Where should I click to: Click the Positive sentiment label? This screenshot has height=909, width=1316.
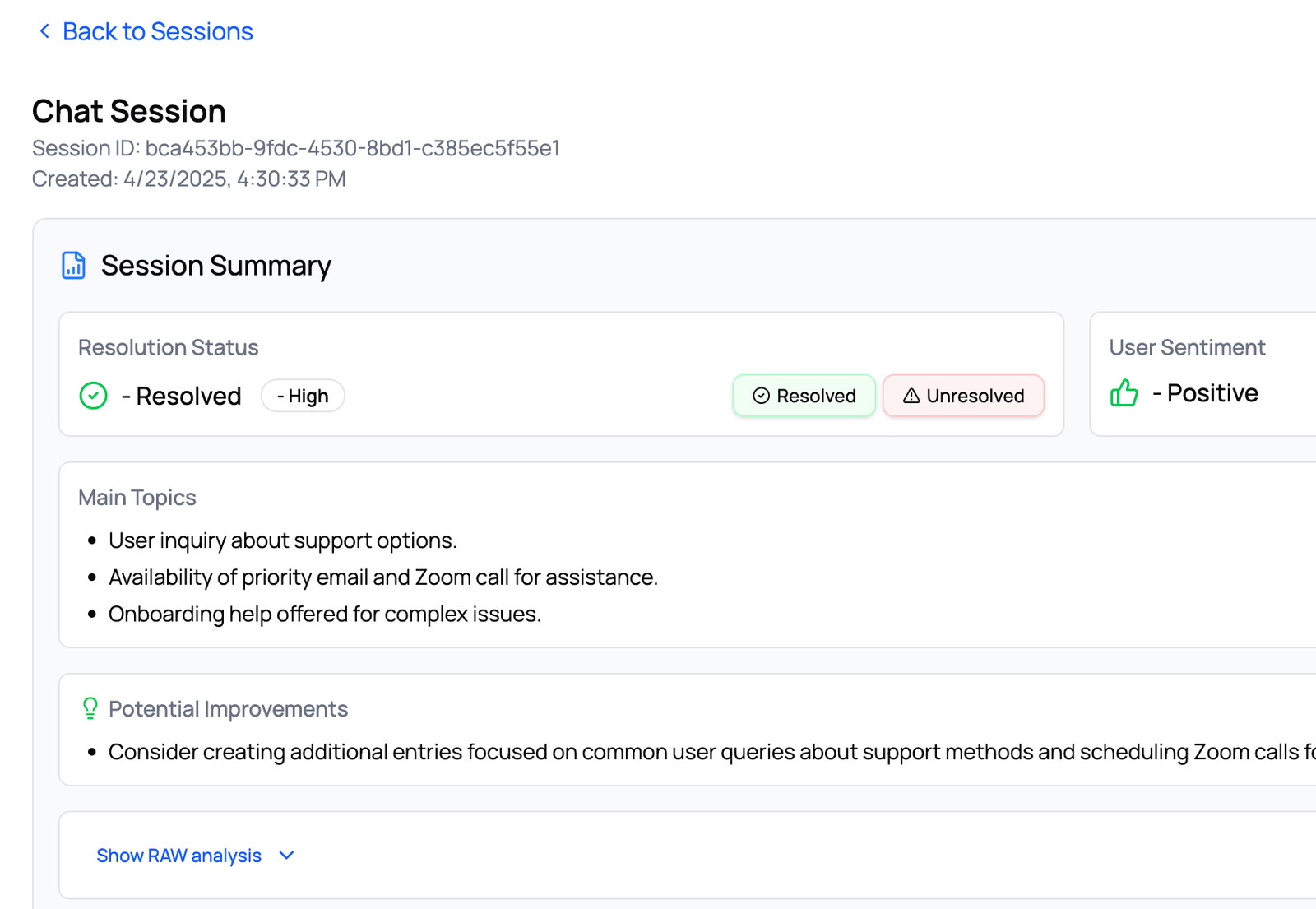point(1212,393)
